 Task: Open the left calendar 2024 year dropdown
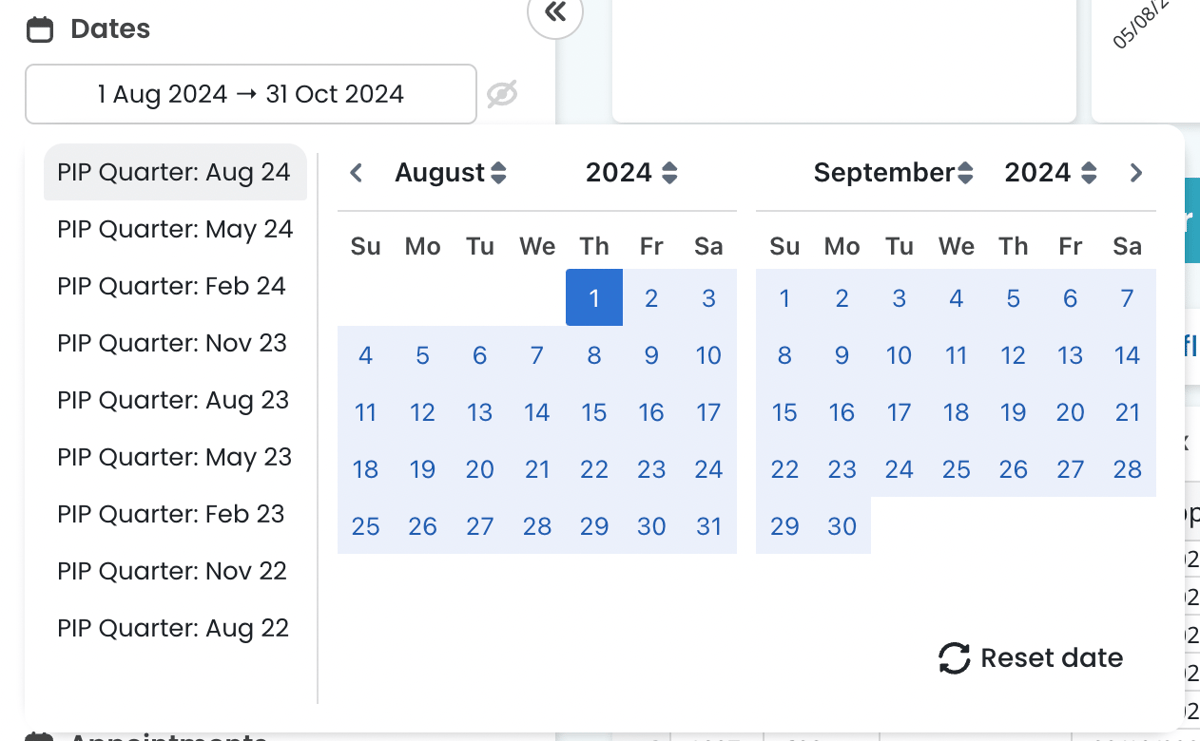[631, 173]
